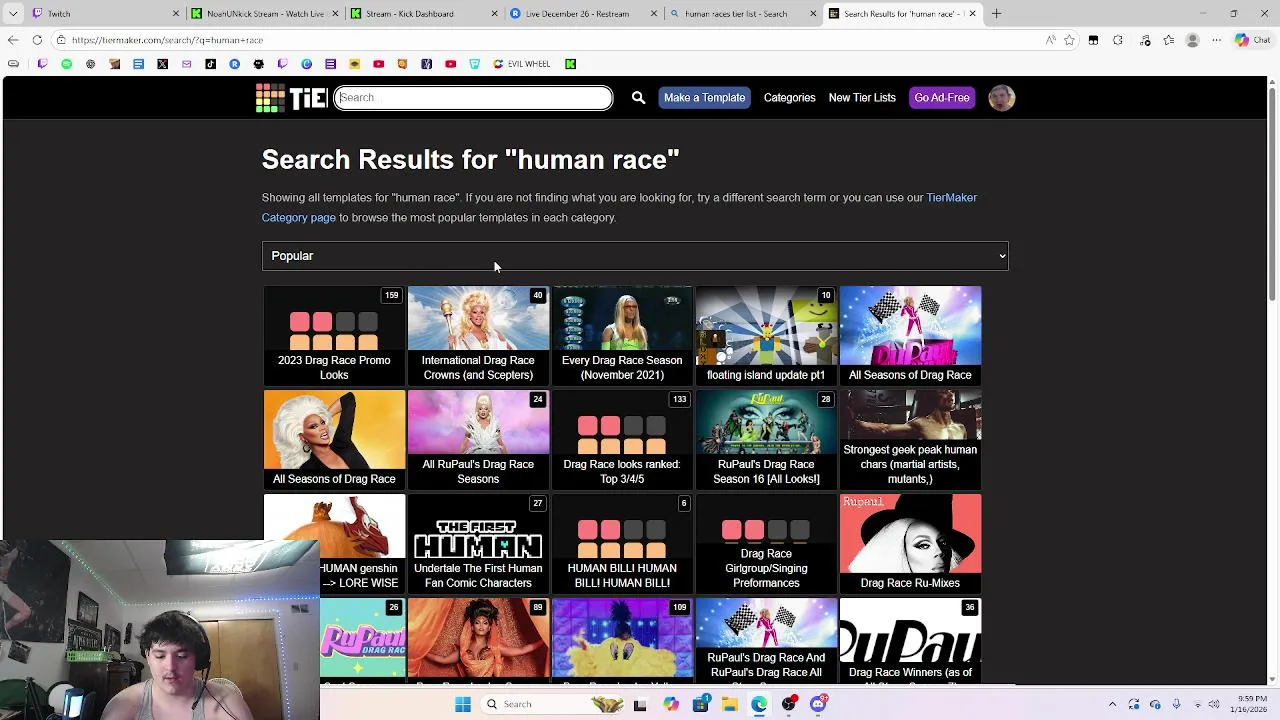Open the Spotify bookmark icon

[66, 64]
